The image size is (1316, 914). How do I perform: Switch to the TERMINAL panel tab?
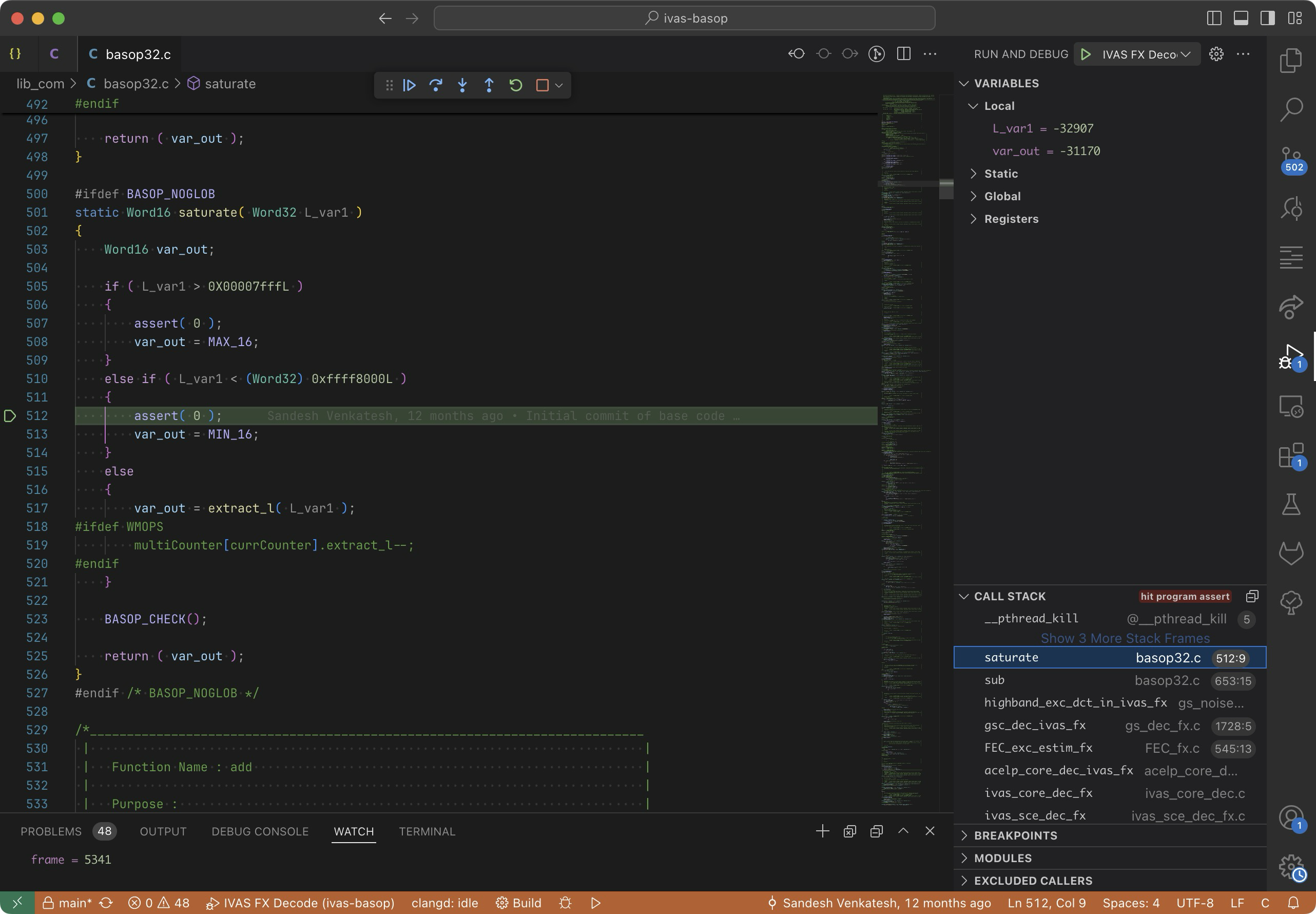[x=427, y=831]
